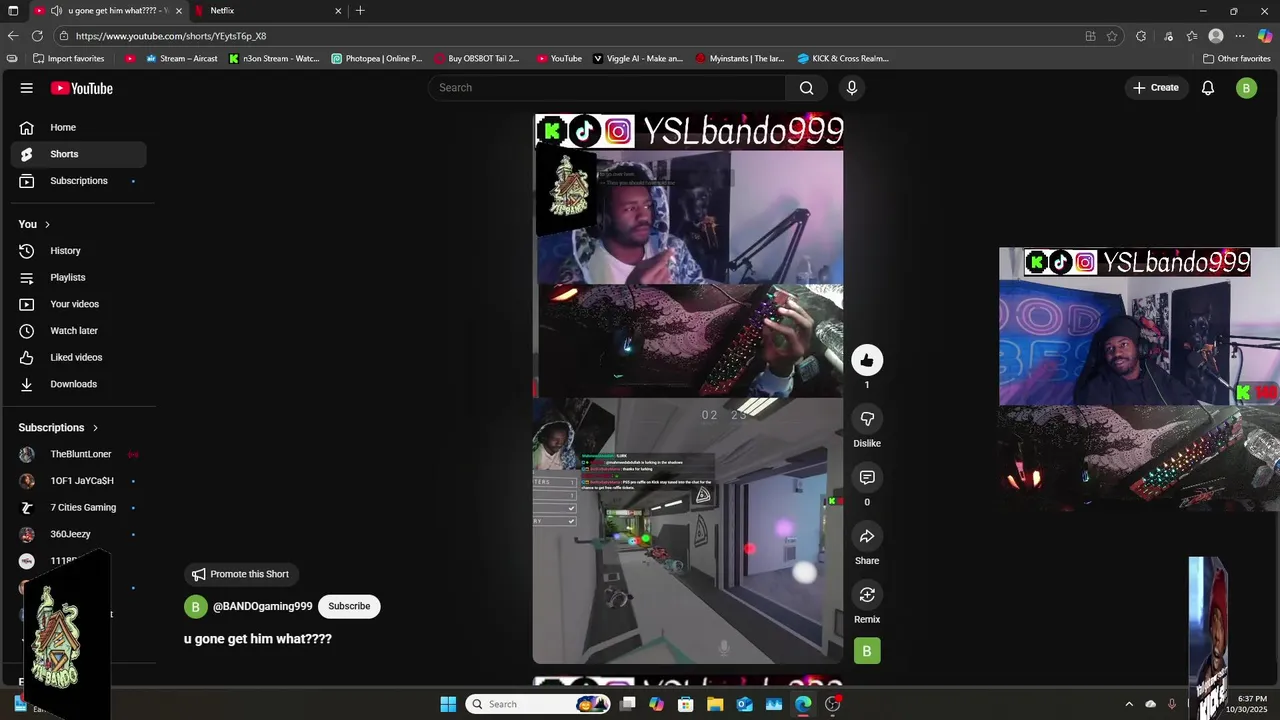Open watch History
The width and height of the screenshot is (1280, 720).
[x=78, y=251]
